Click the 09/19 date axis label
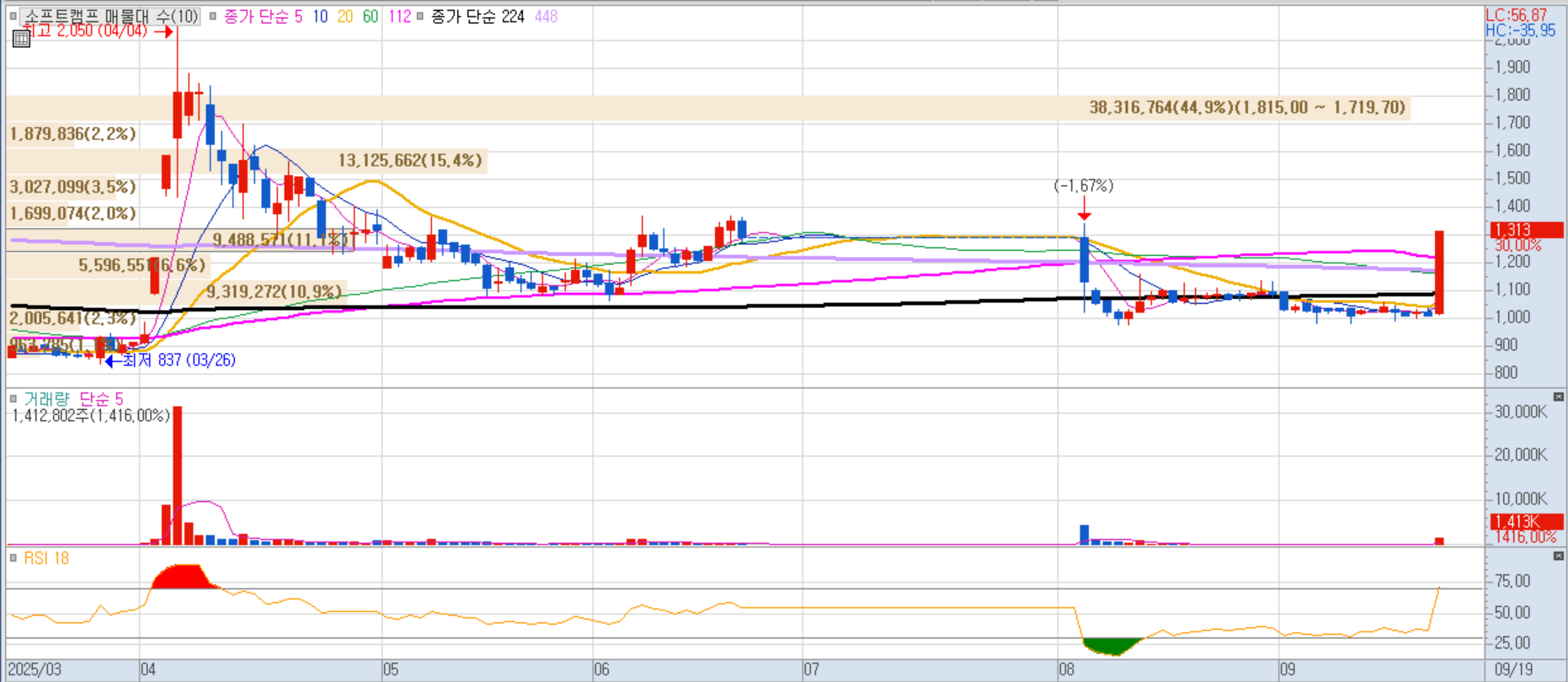 (x=1513, y=669)
